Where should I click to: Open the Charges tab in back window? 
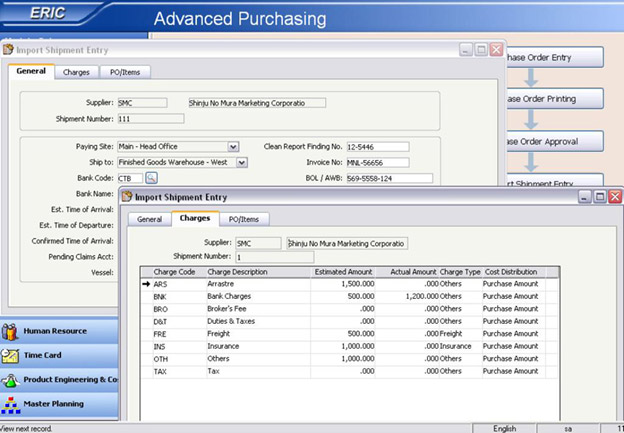(x=76, y=72)
